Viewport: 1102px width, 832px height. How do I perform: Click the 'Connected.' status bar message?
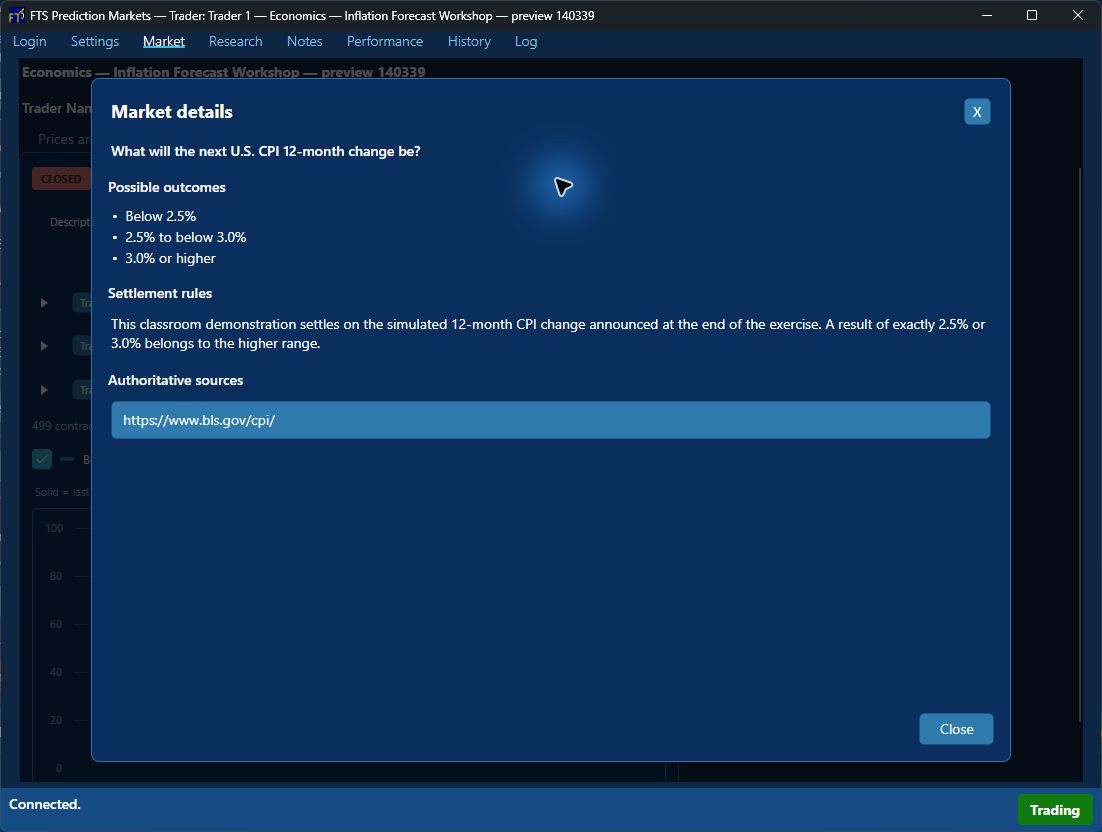pyautogui.click(x=44, y=805)
